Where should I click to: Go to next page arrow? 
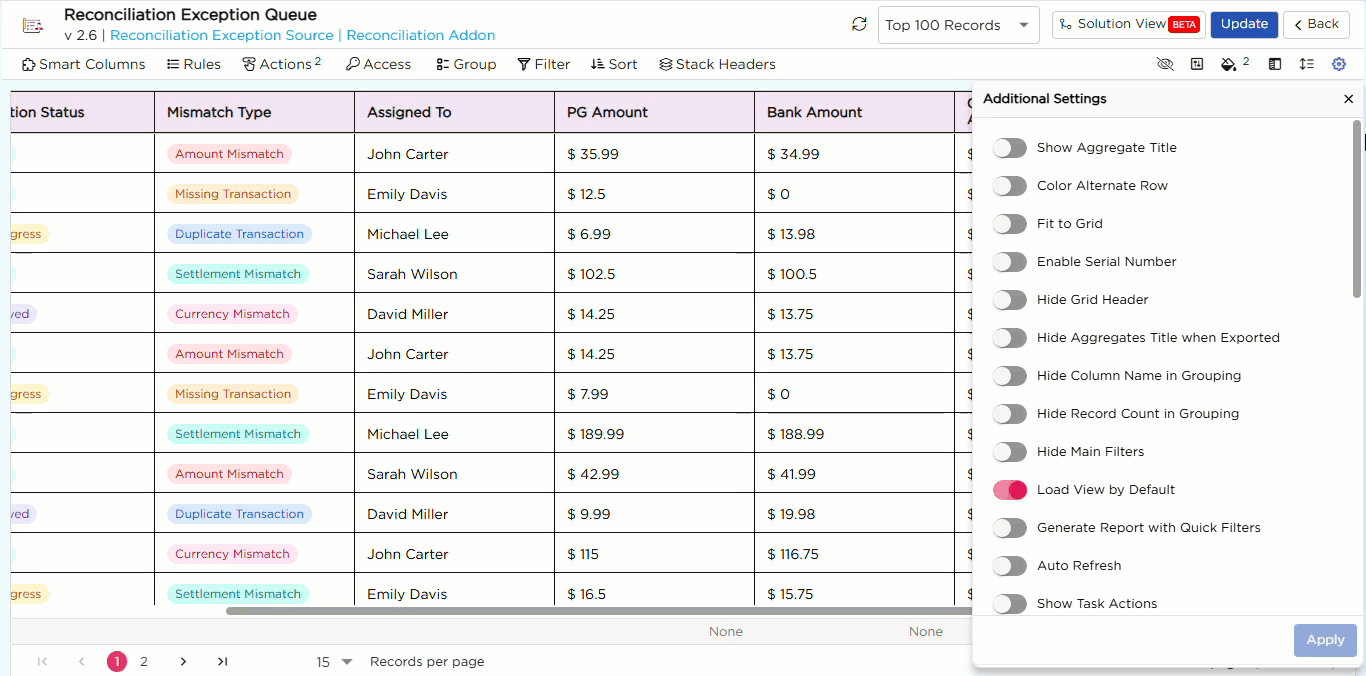click(183, 661)
